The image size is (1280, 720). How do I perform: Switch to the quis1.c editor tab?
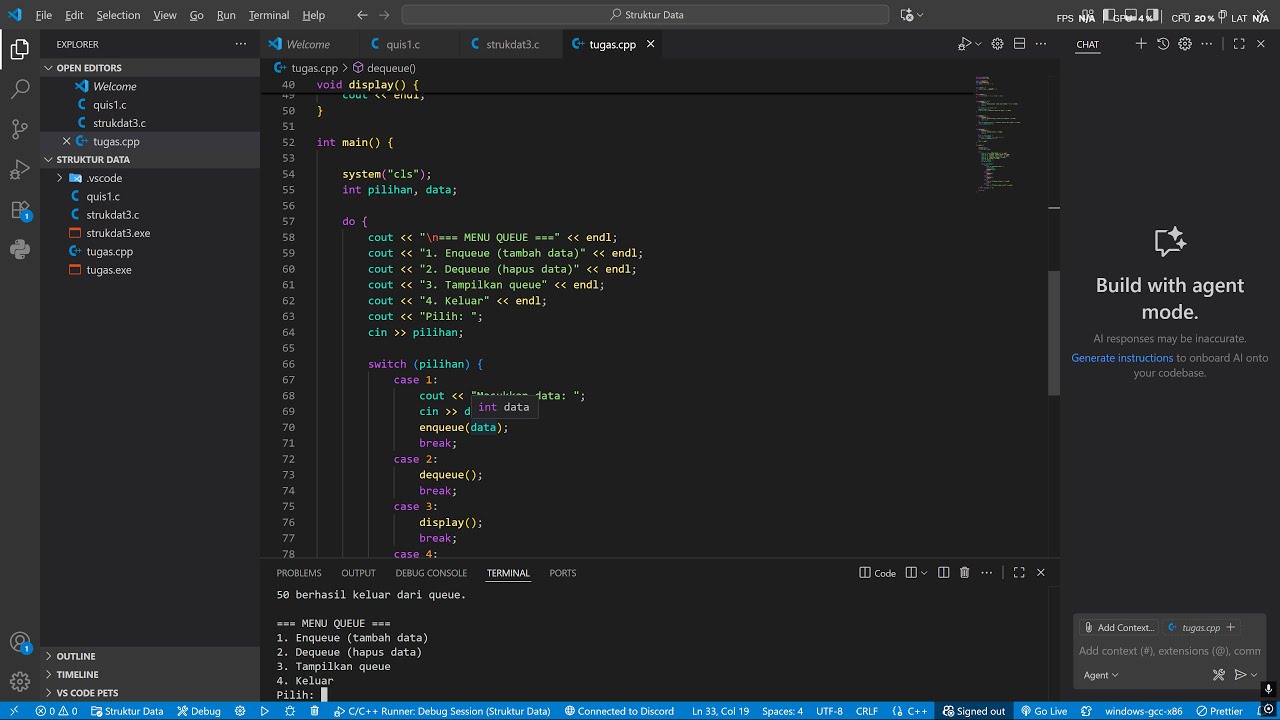(403, 44)
